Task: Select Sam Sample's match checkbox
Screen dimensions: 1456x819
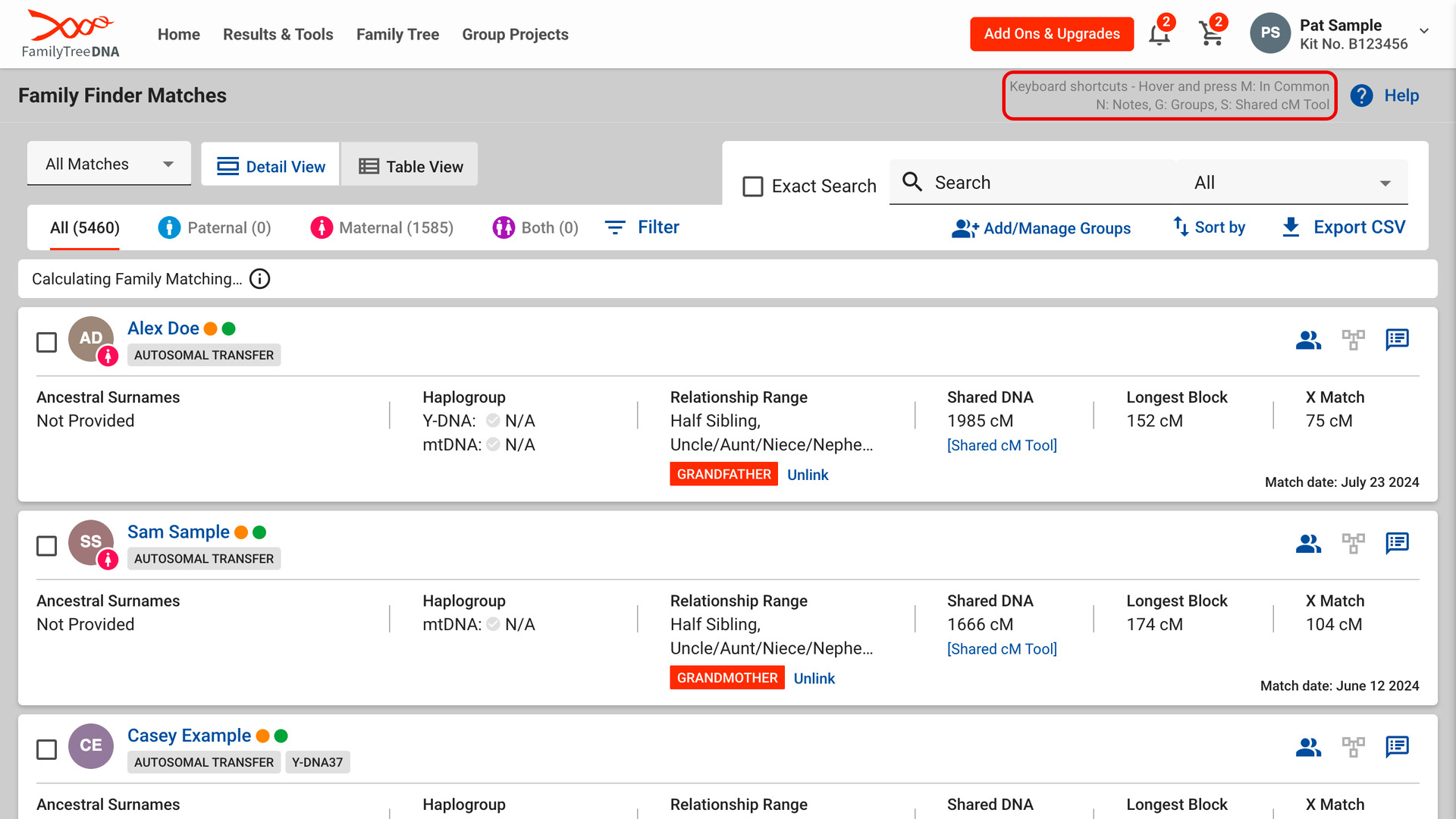Action: point(47,546)
